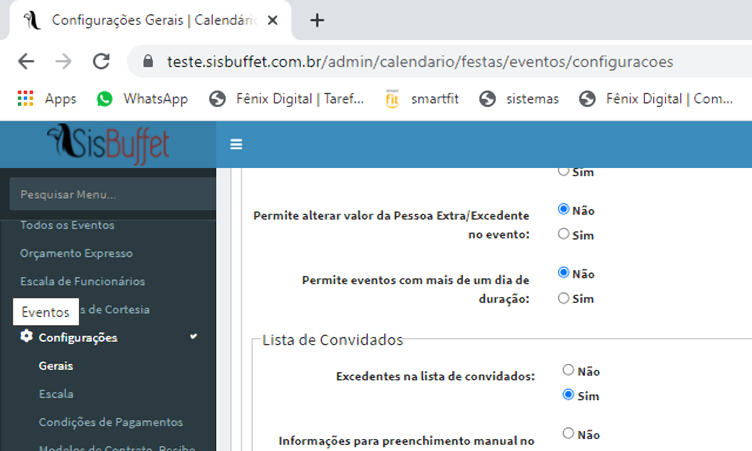The width and height of the screenshot is (752, 451).
Task: Open the WhatsApp bookmark
Action: pyautogui.click(x=142, y=99)
